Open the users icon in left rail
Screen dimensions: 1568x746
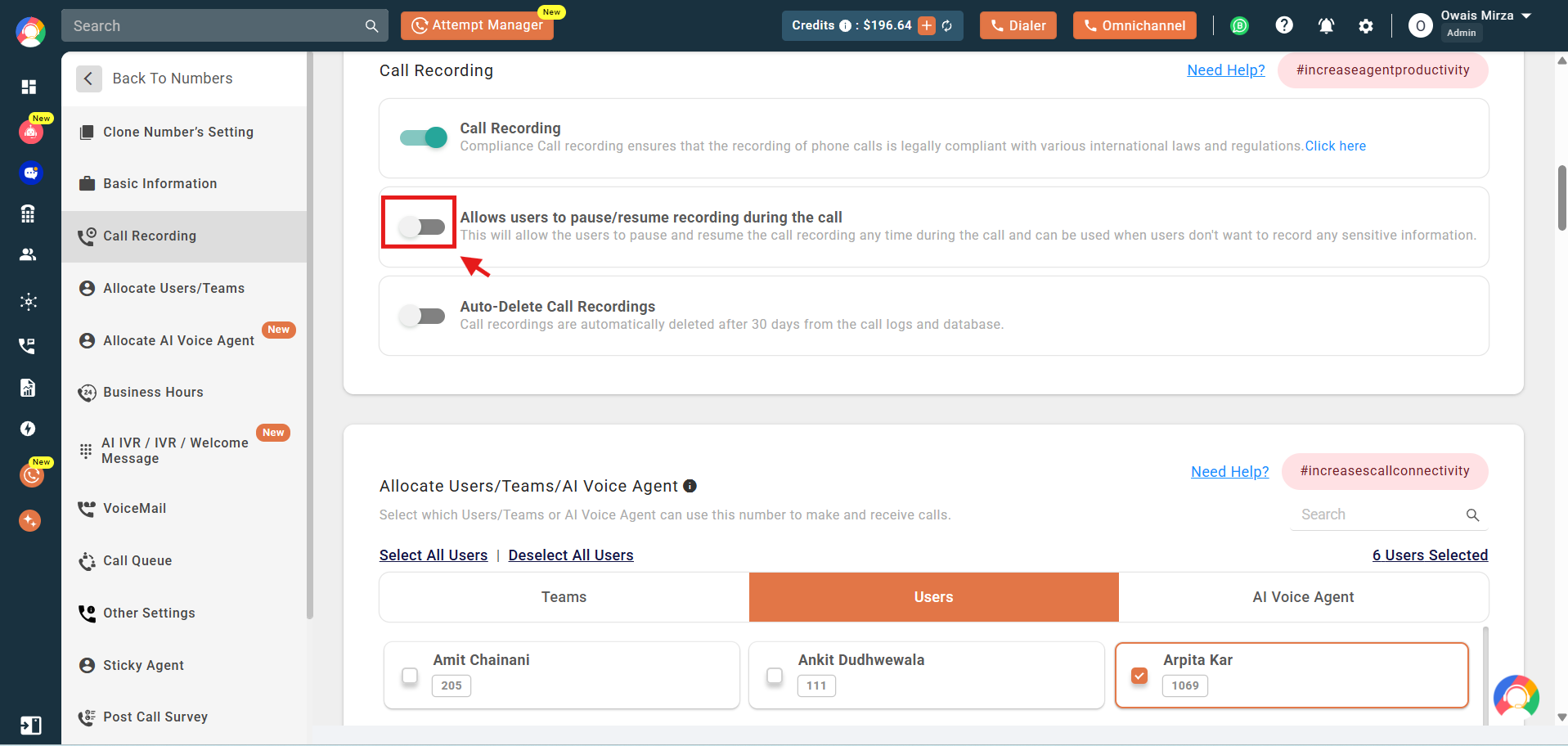pos(28,254)
